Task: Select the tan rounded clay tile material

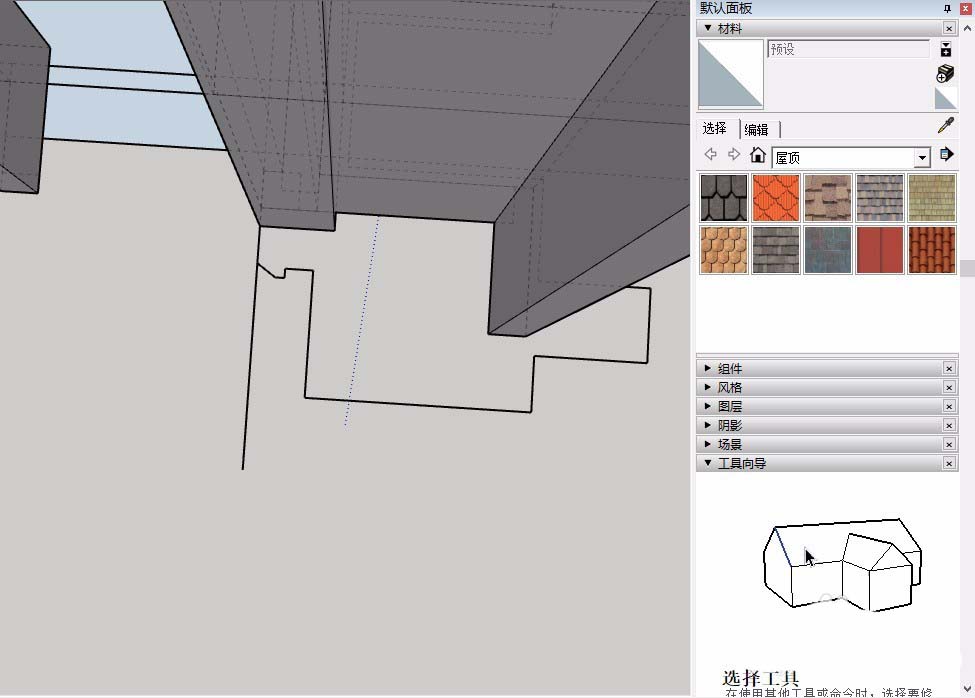Action: pos(724,250)
